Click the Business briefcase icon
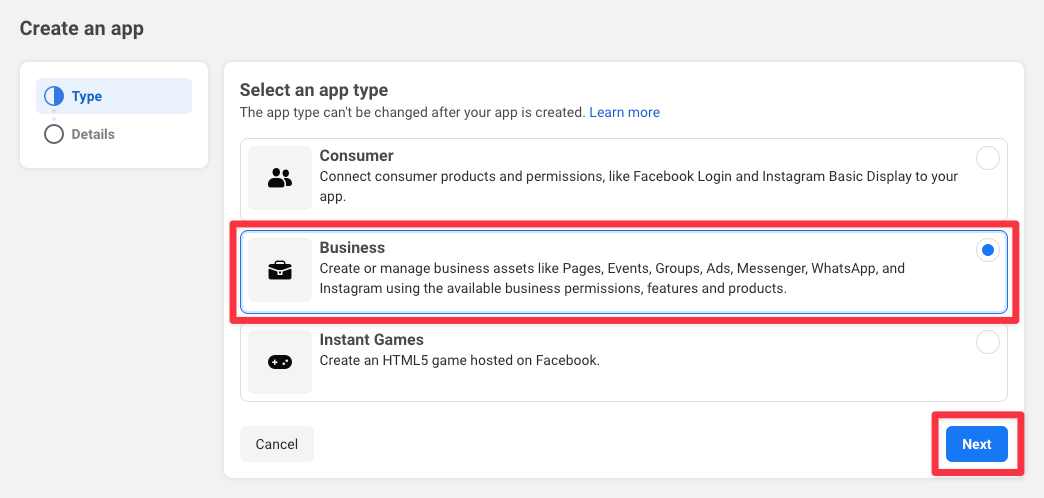This screenshot has height=498, width=1044. coord(280,270)
